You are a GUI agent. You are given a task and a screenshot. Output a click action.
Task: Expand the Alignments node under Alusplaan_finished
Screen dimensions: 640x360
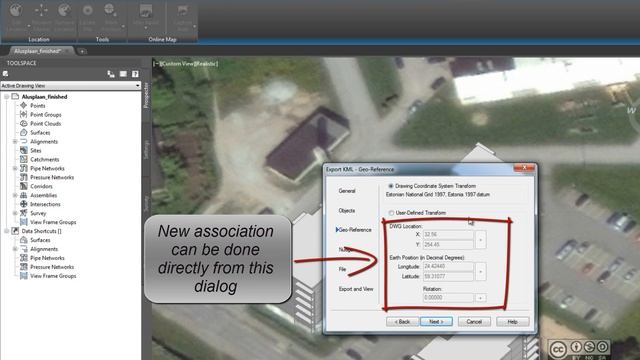click(15, 142)
